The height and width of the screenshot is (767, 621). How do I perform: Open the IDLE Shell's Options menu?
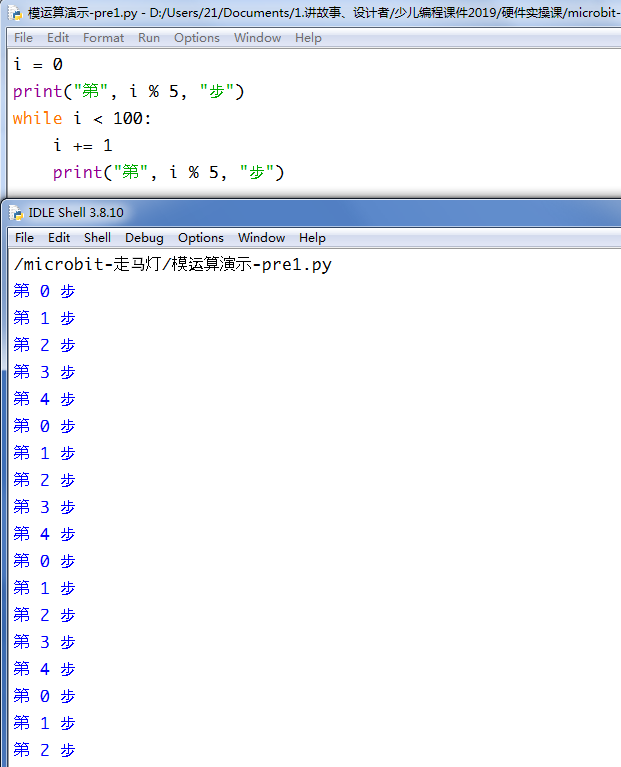[201, 238]
